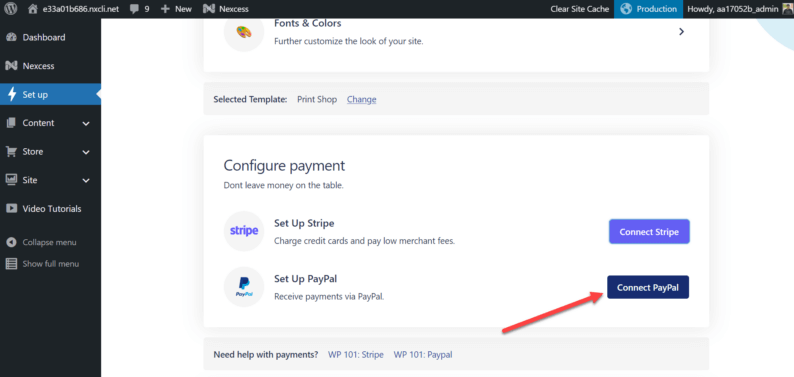Open the Content menu label
Viewport: 794px width, 377px height.
coord(38,123)
